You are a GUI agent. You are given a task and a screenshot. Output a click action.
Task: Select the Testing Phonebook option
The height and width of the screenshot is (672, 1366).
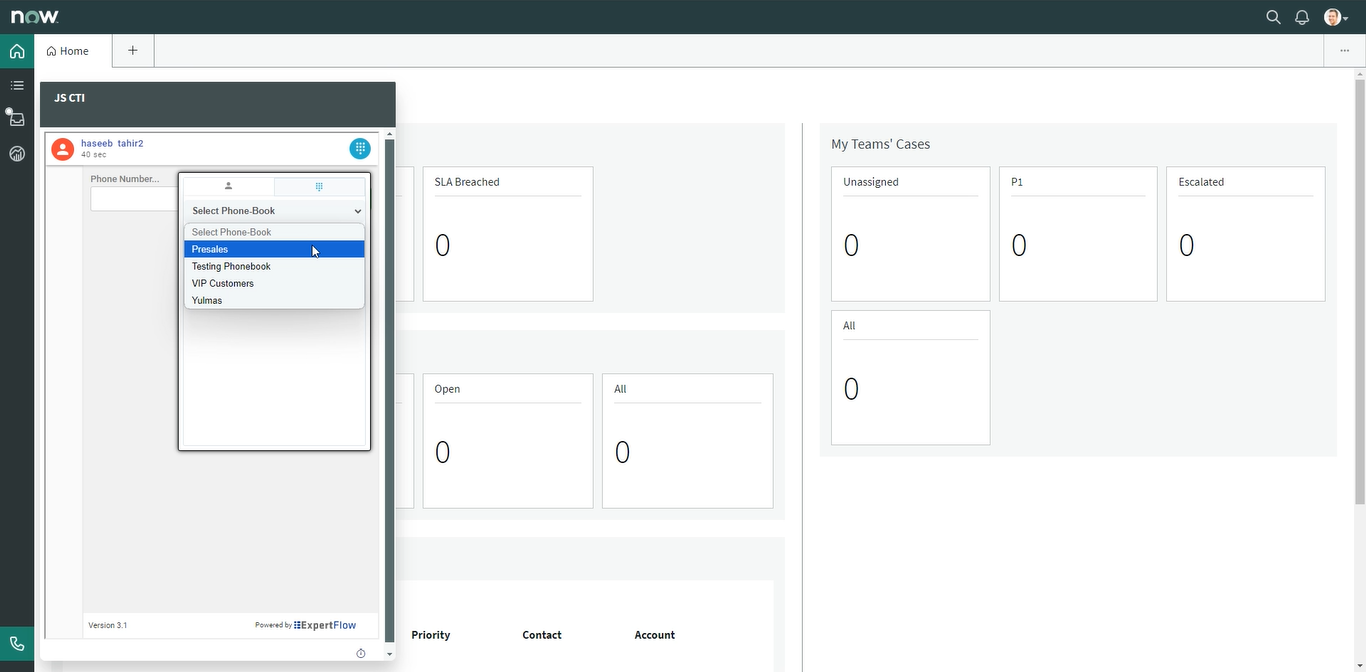point(274,267)
